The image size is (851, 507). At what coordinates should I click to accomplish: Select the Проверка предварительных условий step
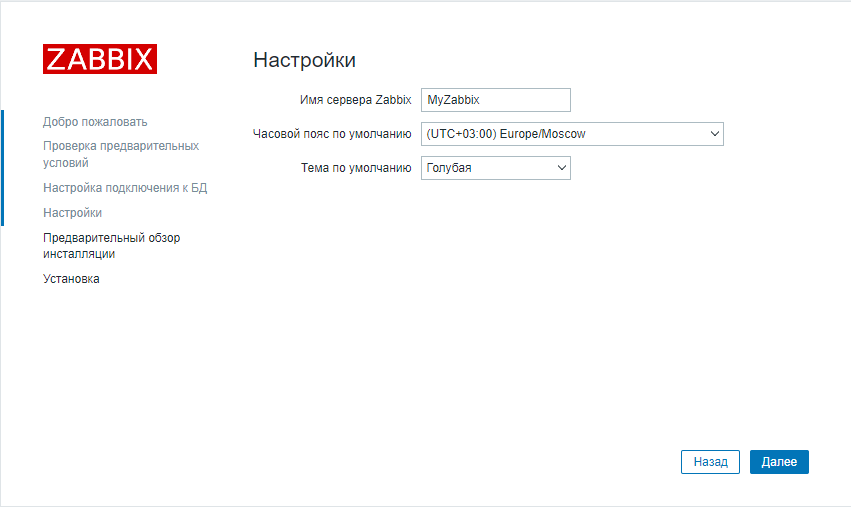click(121, 154)
